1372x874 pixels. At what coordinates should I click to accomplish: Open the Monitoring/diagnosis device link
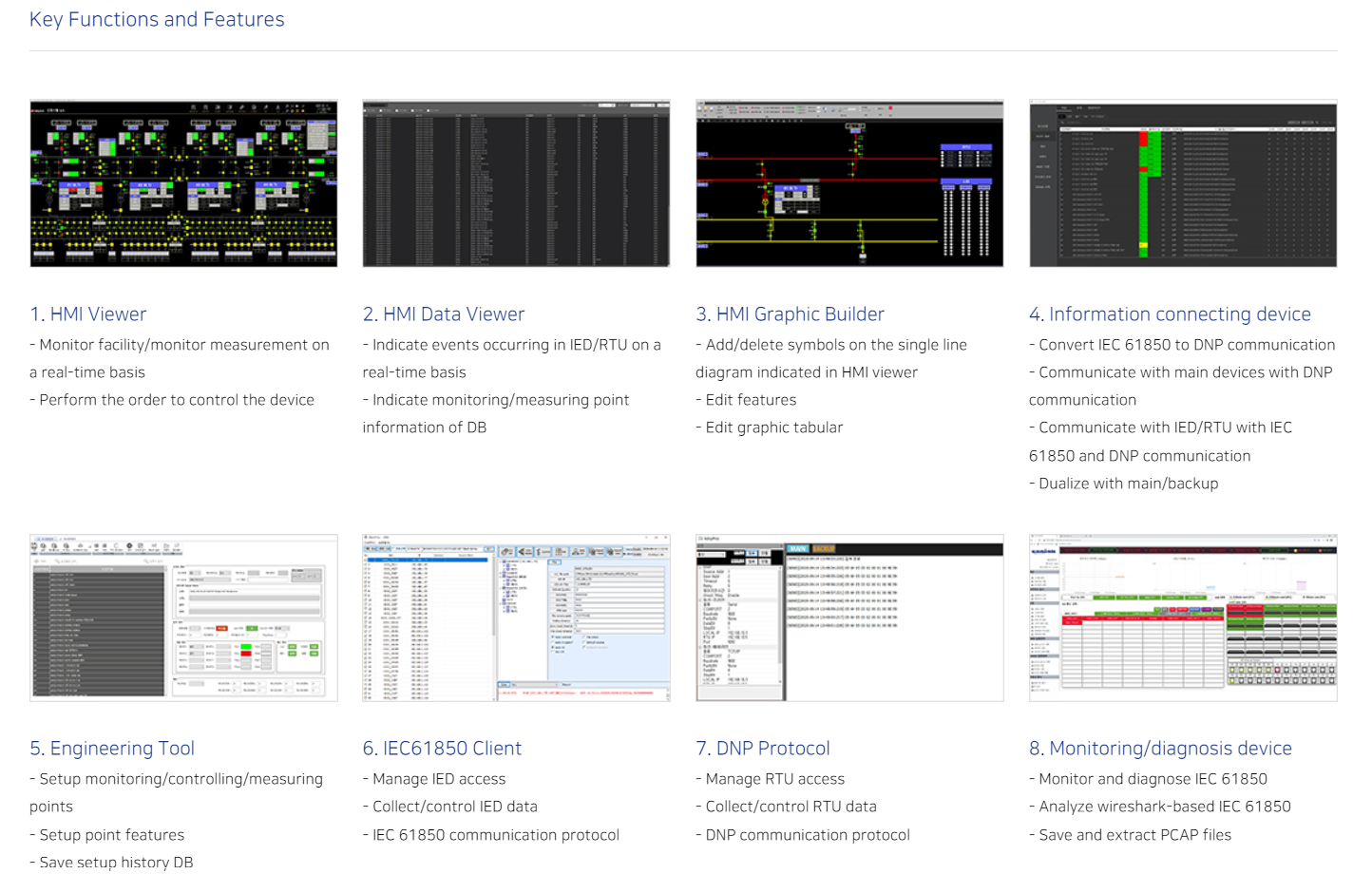tap(1161, 748)
